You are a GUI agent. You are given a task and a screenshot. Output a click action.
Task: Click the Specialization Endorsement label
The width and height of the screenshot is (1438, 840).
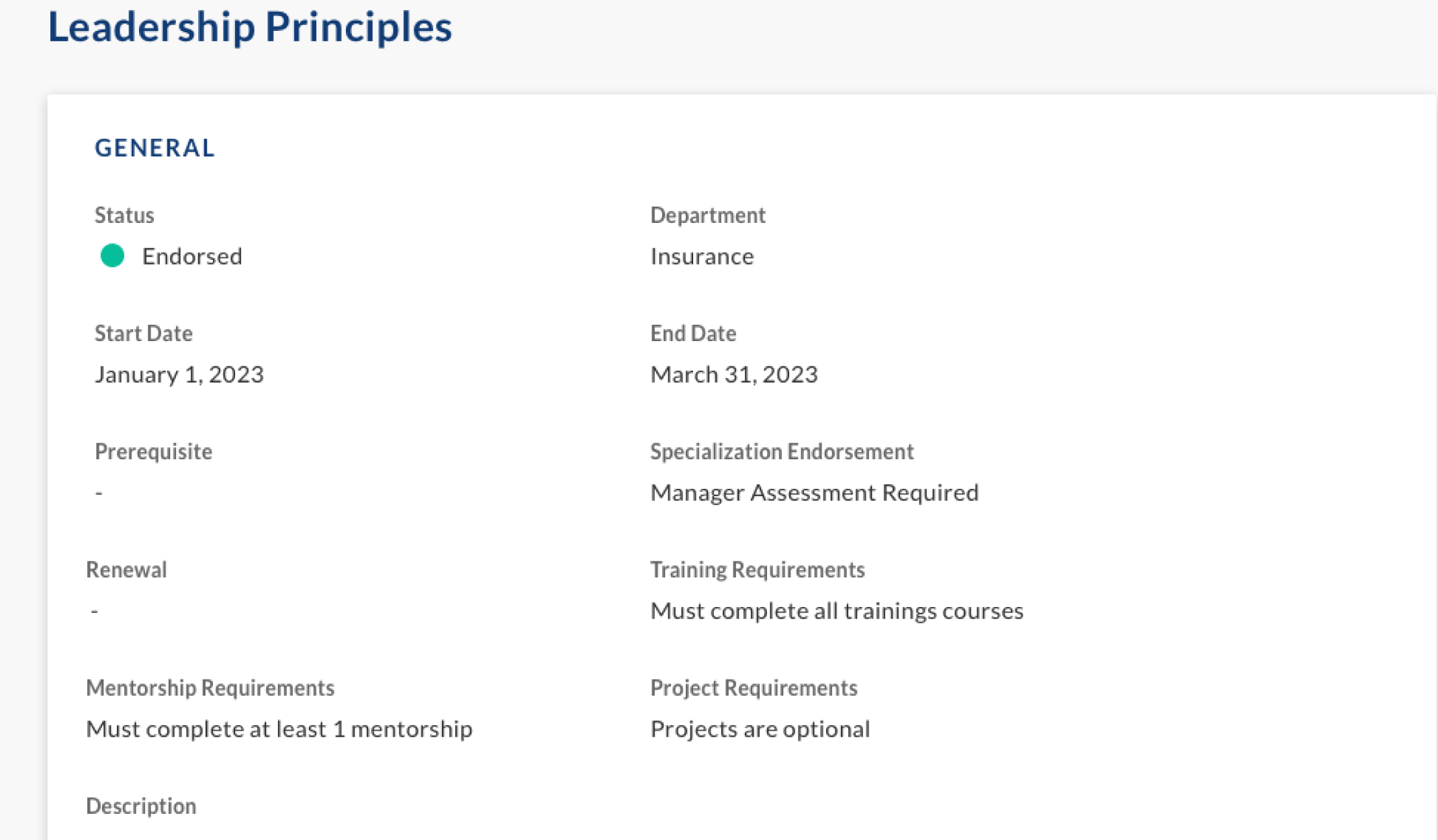tap(782, 451)
